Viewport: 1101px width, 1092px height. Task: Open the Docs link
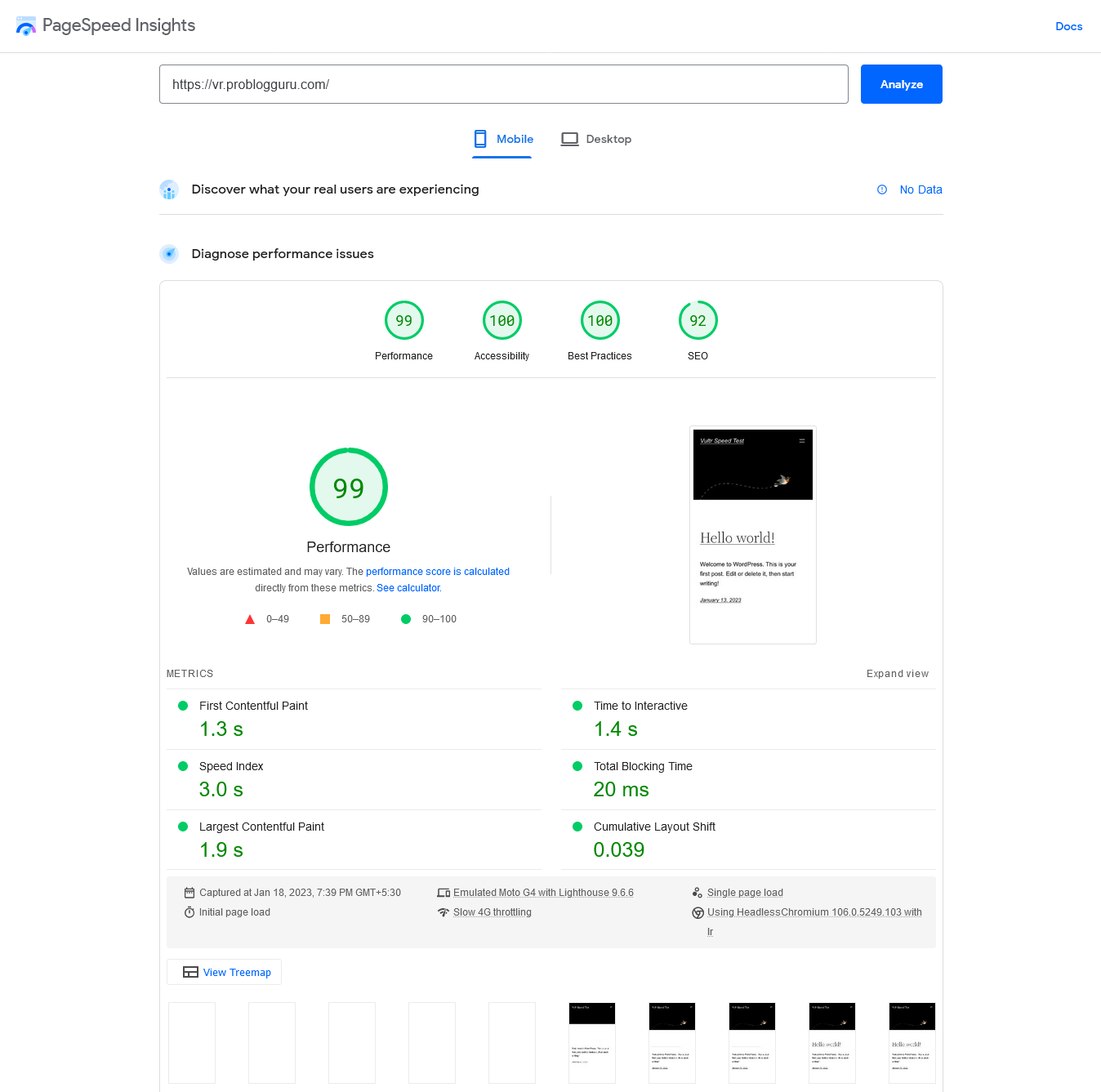point(1068,26)
